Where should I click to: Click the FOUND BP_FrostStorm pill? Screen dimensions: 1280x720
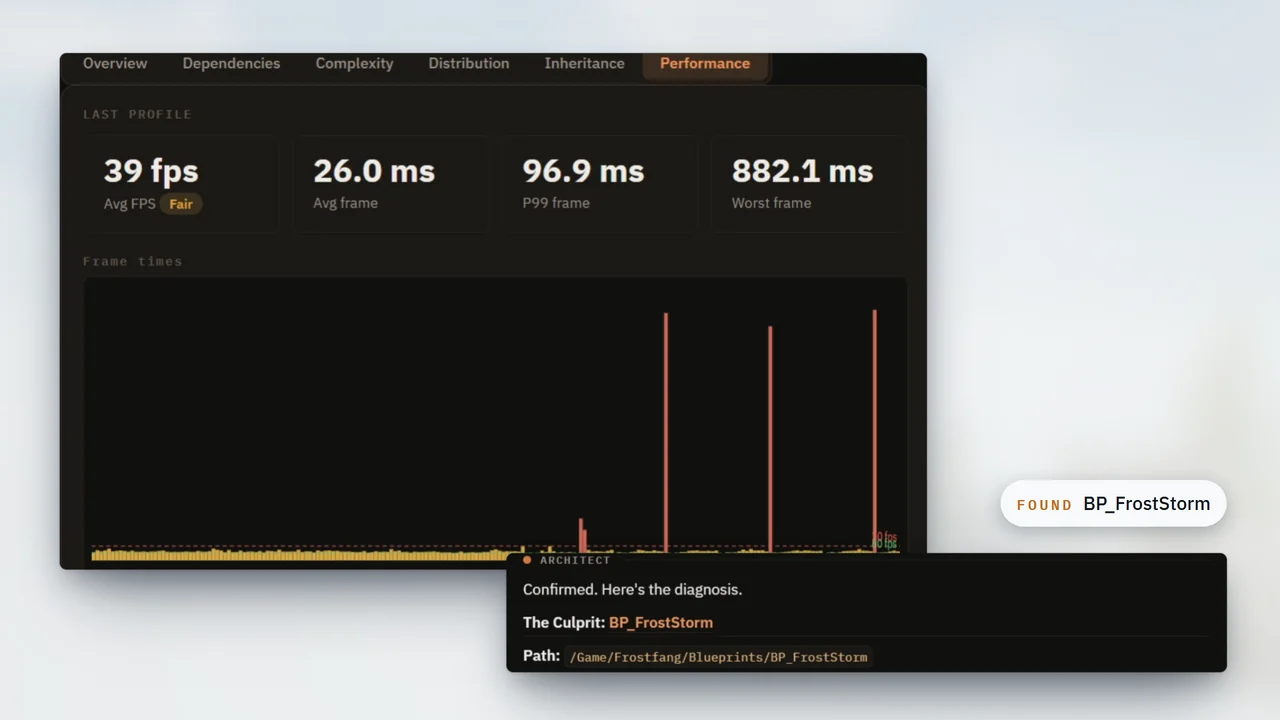pos(1113,504)
